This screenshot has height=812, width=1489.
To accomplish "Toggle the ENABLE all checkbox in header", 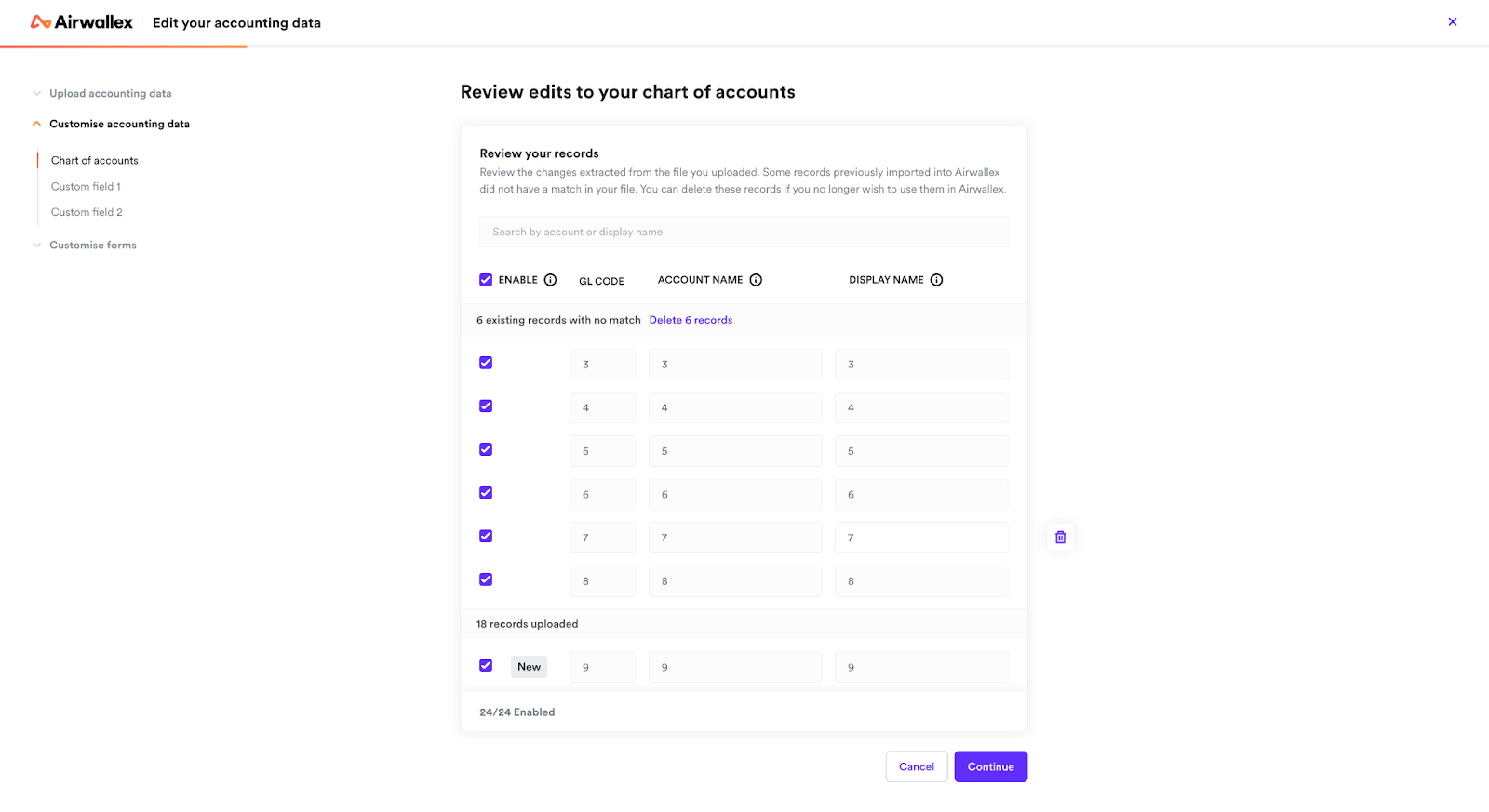I will (x=486, y=280).
